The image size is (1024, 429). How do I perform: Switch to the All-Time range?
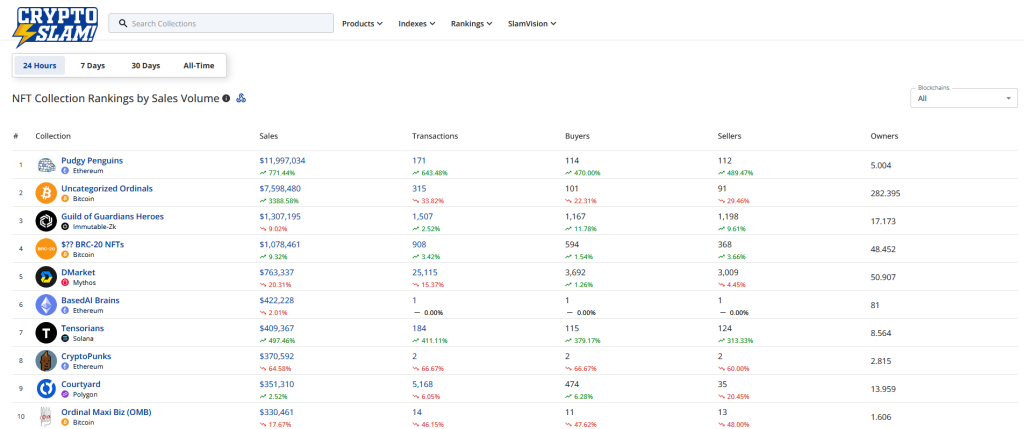(x=199, y=66)
